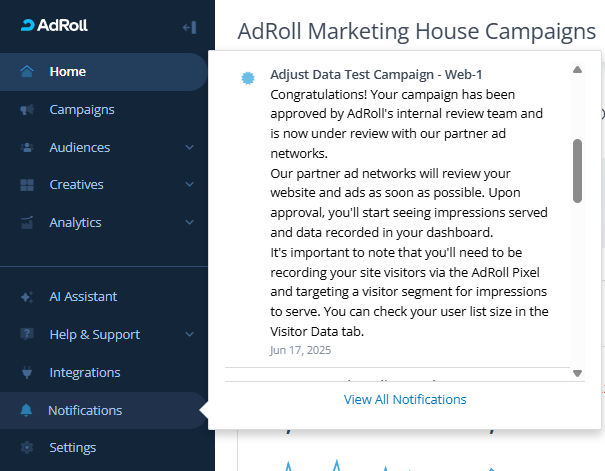Click the Campaigns megaphone icon
This screenshot has width=605, height=471.
click(x=27, y=110)
